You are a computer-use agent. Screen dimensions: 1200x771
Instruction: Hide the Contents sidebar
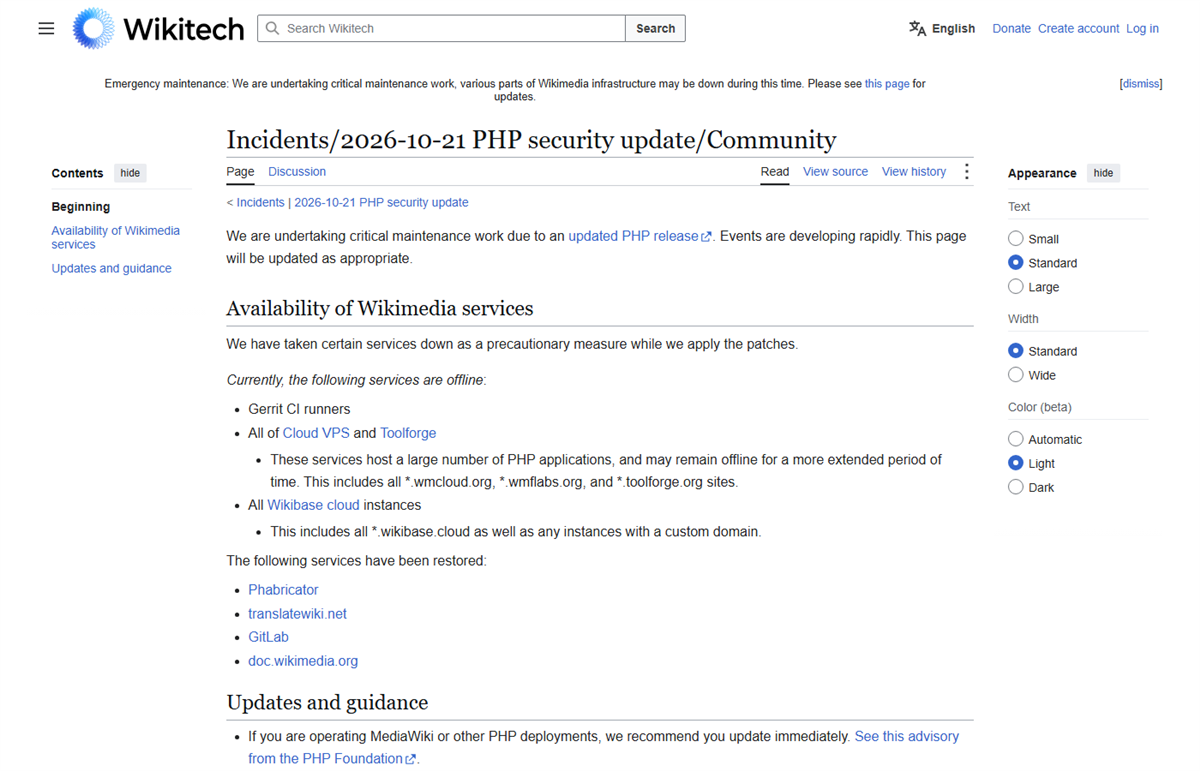[x=130, y=173]
